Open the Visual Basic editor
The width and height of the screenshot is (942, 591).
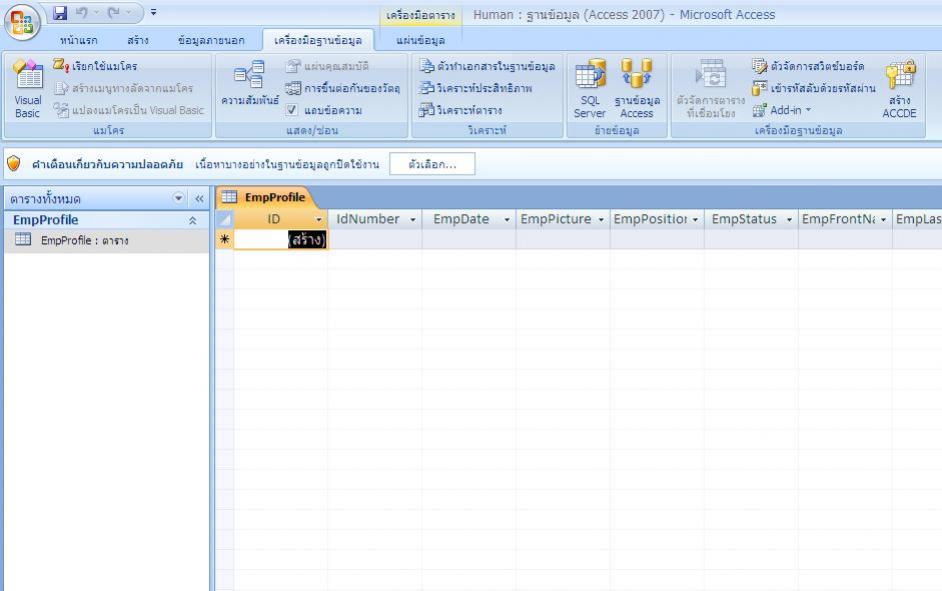click(28, 89)
